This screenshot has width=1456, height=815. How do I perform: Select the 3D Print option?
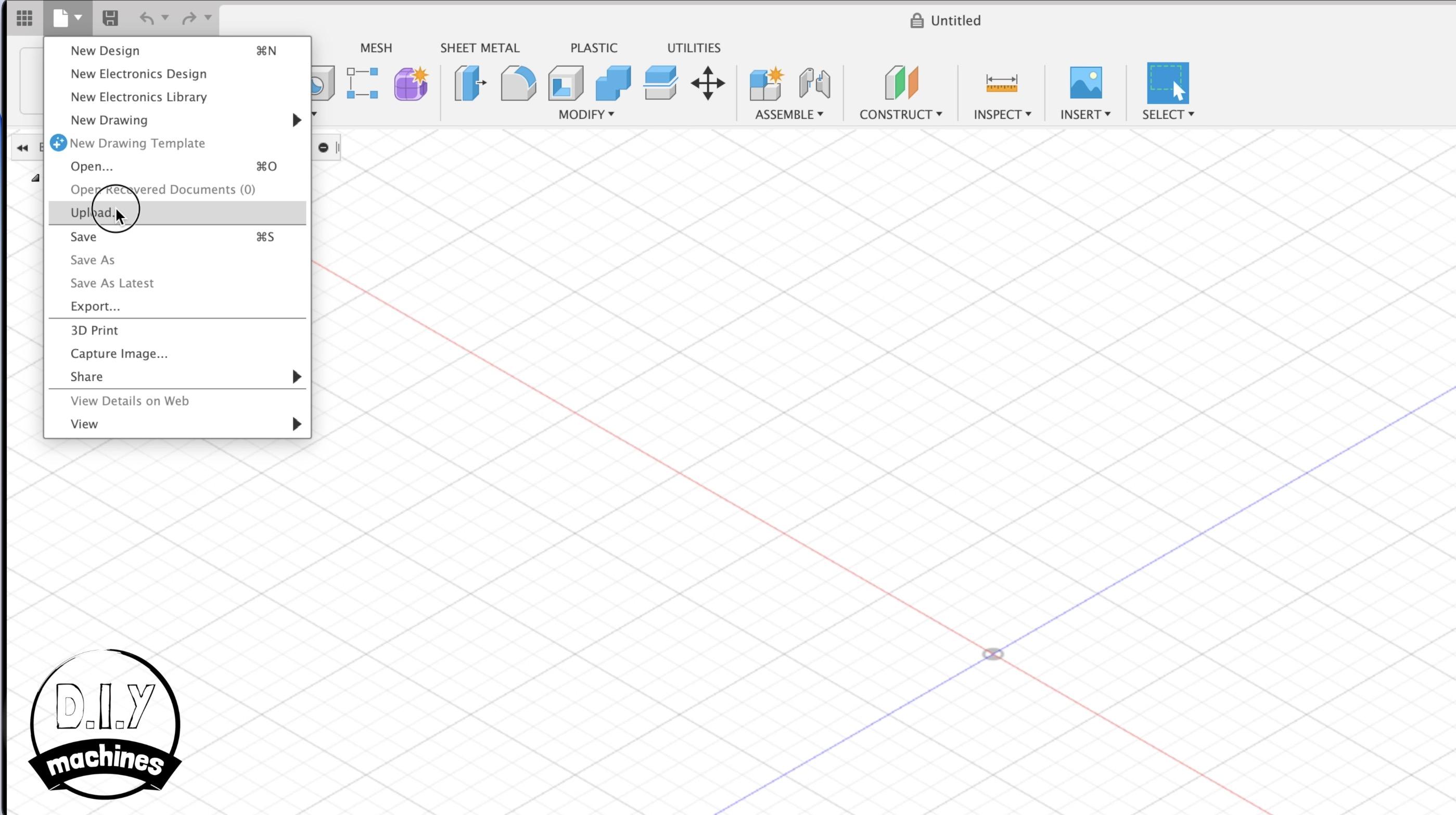(94, 330)
